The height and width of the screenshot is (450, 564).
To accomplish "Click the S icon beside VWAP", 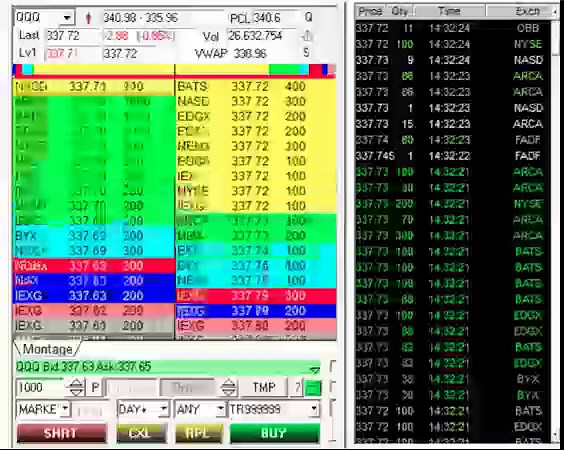I will tap(306, 53).
